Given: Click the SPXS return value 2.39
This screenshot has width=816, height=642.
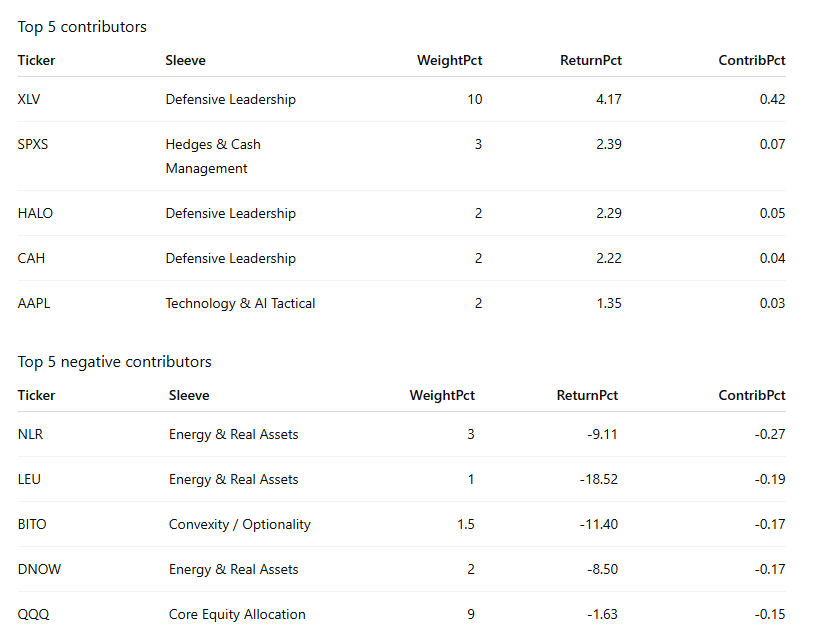Looking at the screenshot, I should click(609, 144).
